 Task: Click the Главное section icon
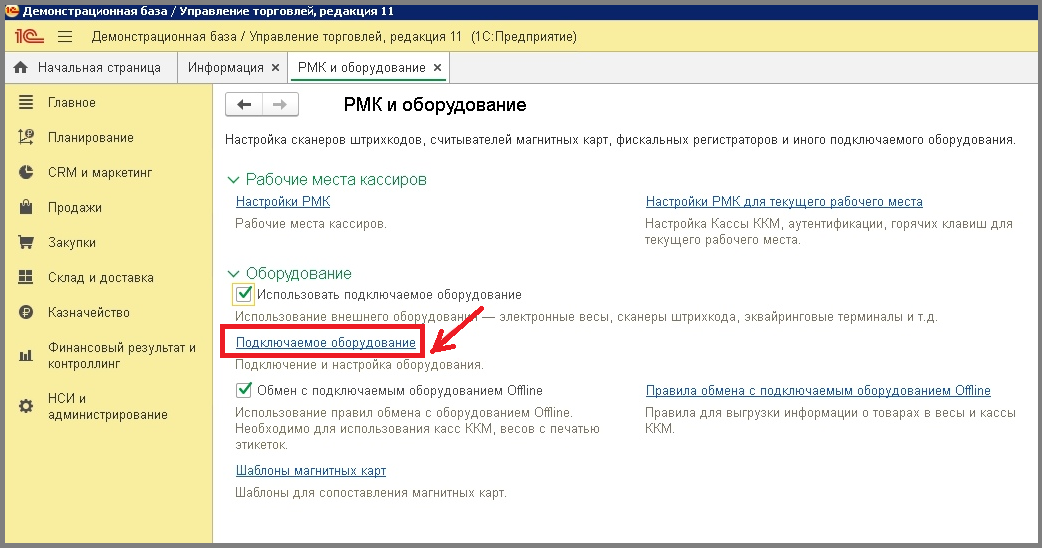26,102
